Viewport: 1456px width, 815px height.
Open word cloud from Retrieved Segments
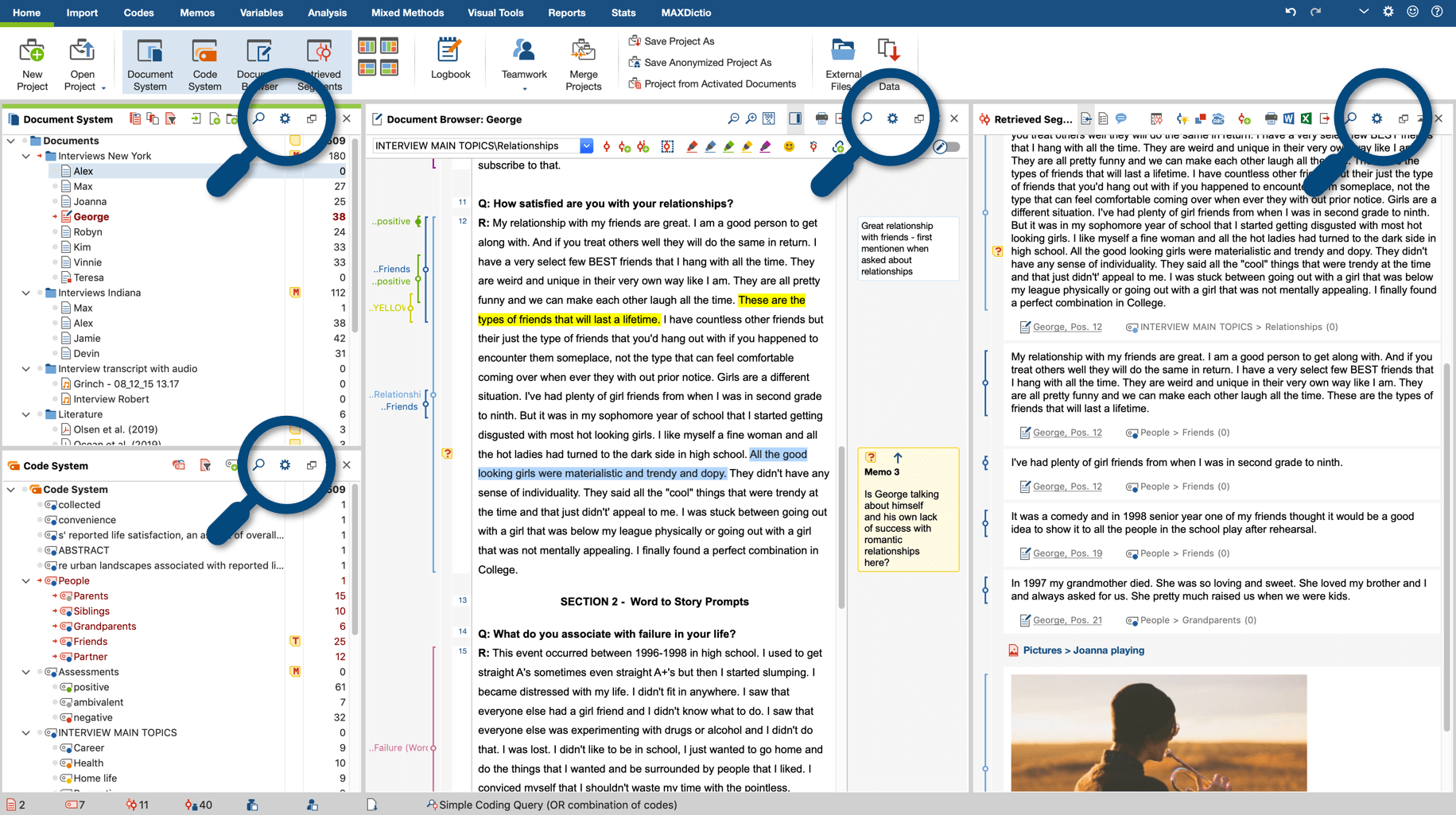point(1218,118)
